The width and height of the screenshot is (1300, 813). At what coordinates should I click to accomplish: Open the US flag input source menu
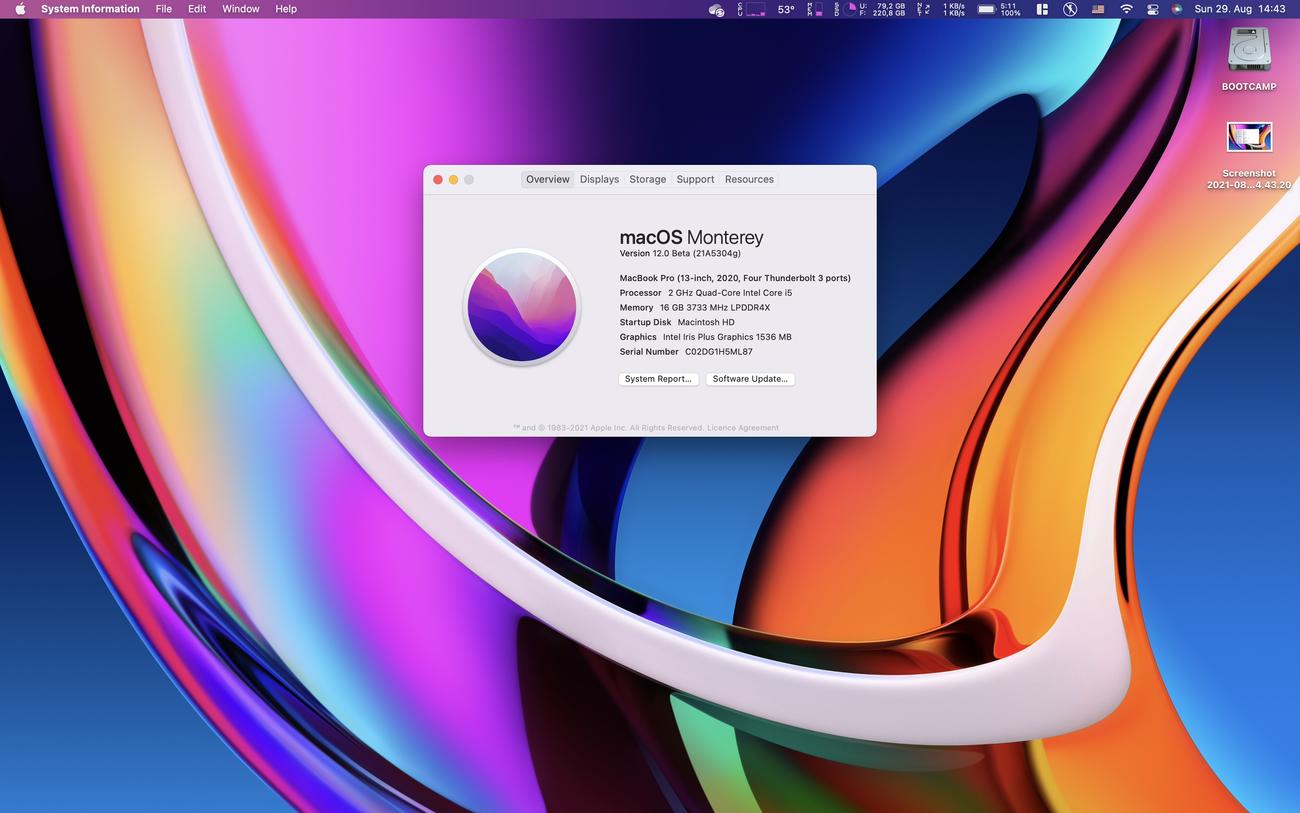click(x=1098, y=9)
